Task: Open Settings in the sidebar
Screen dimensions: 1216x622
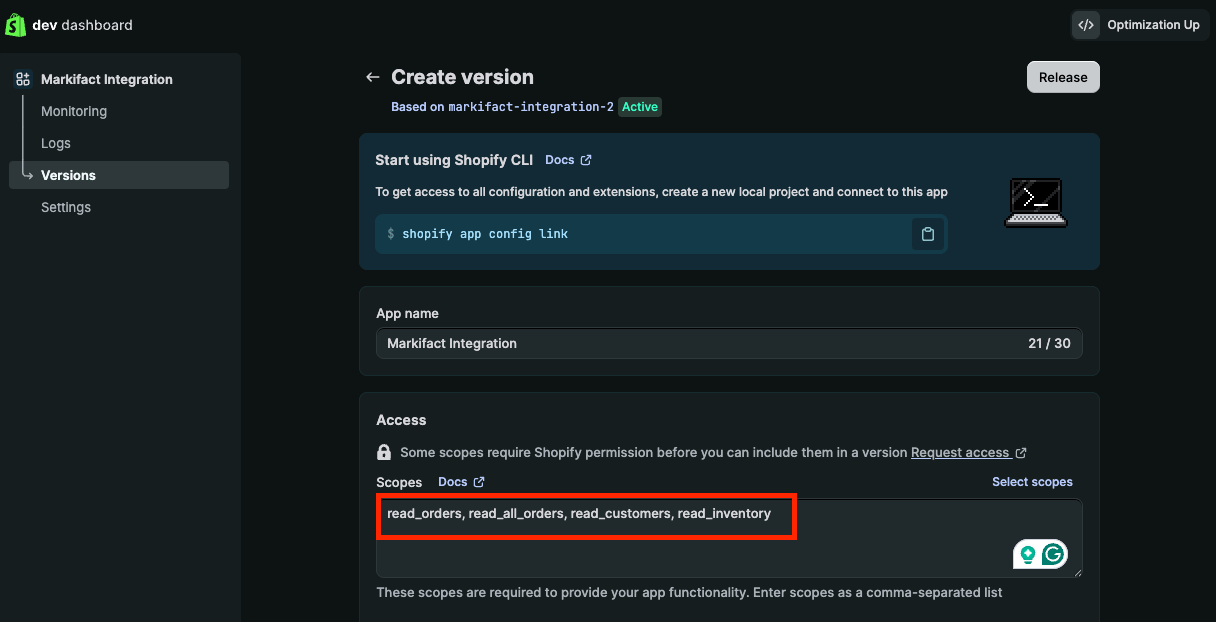Action: (x=66, y=207)
